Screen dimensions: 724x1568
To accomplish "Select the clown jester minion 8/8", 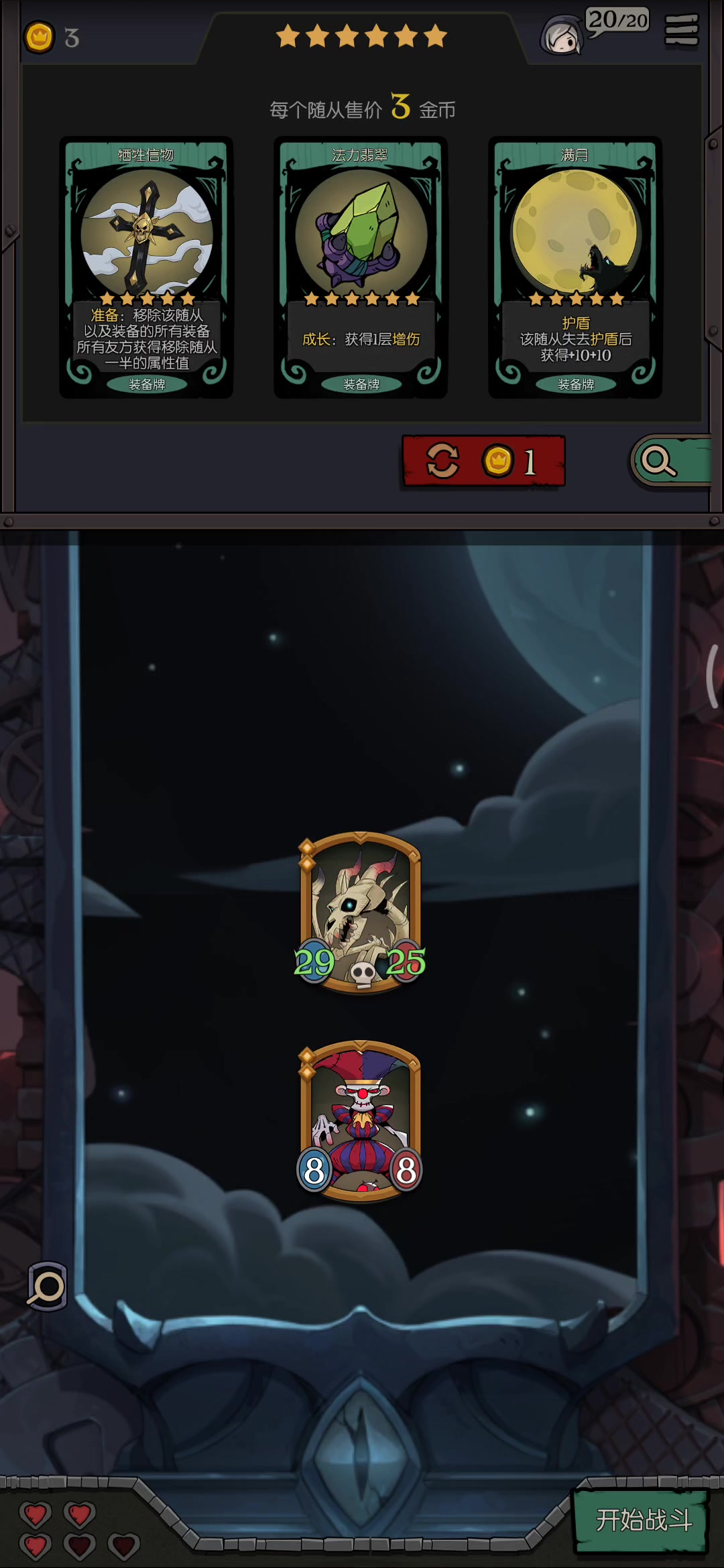I will tap(361, 1120).
